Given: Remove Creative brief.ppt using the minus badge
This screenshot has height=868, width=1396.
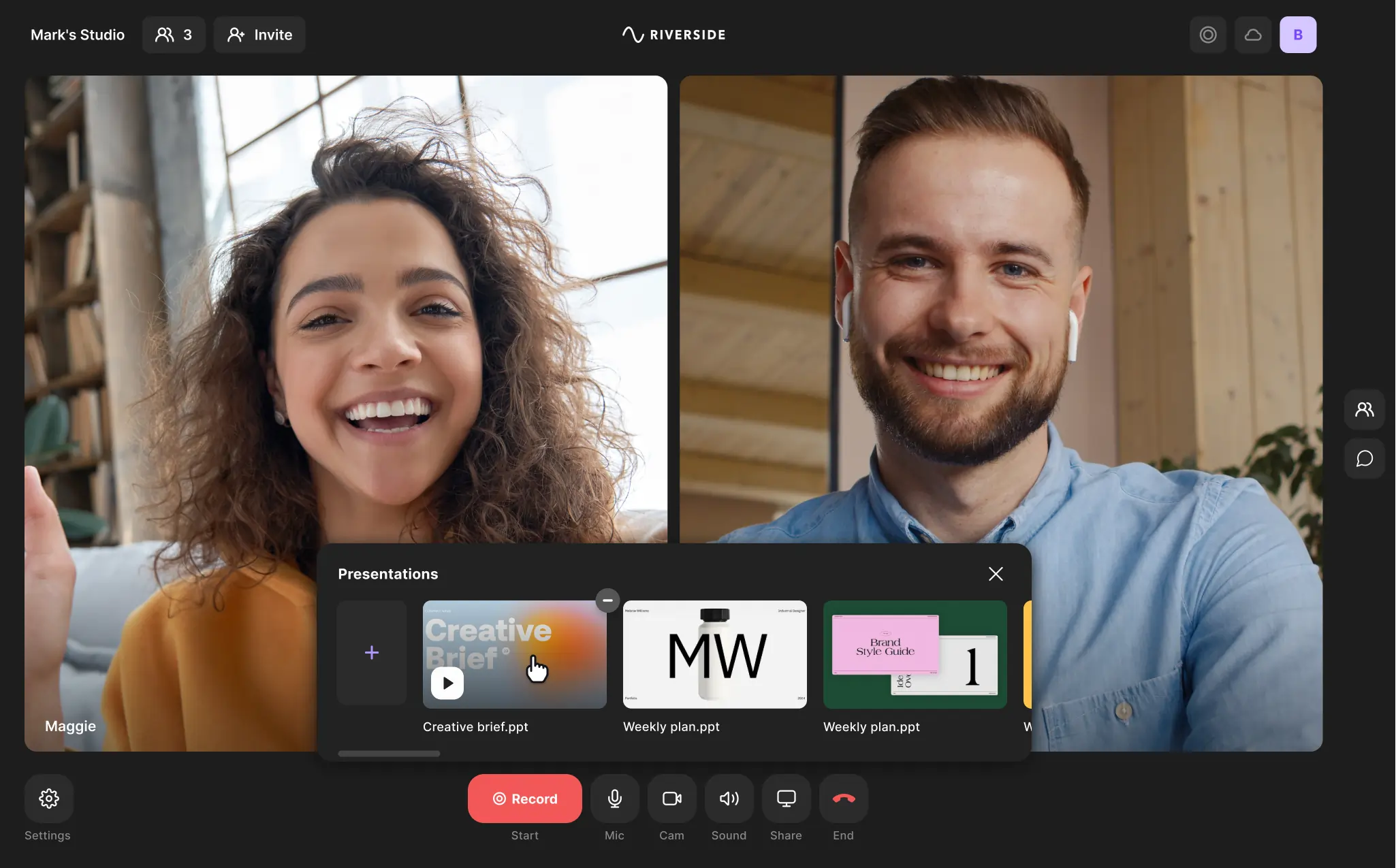Looking at the screenshot, I should click(607, 600).
